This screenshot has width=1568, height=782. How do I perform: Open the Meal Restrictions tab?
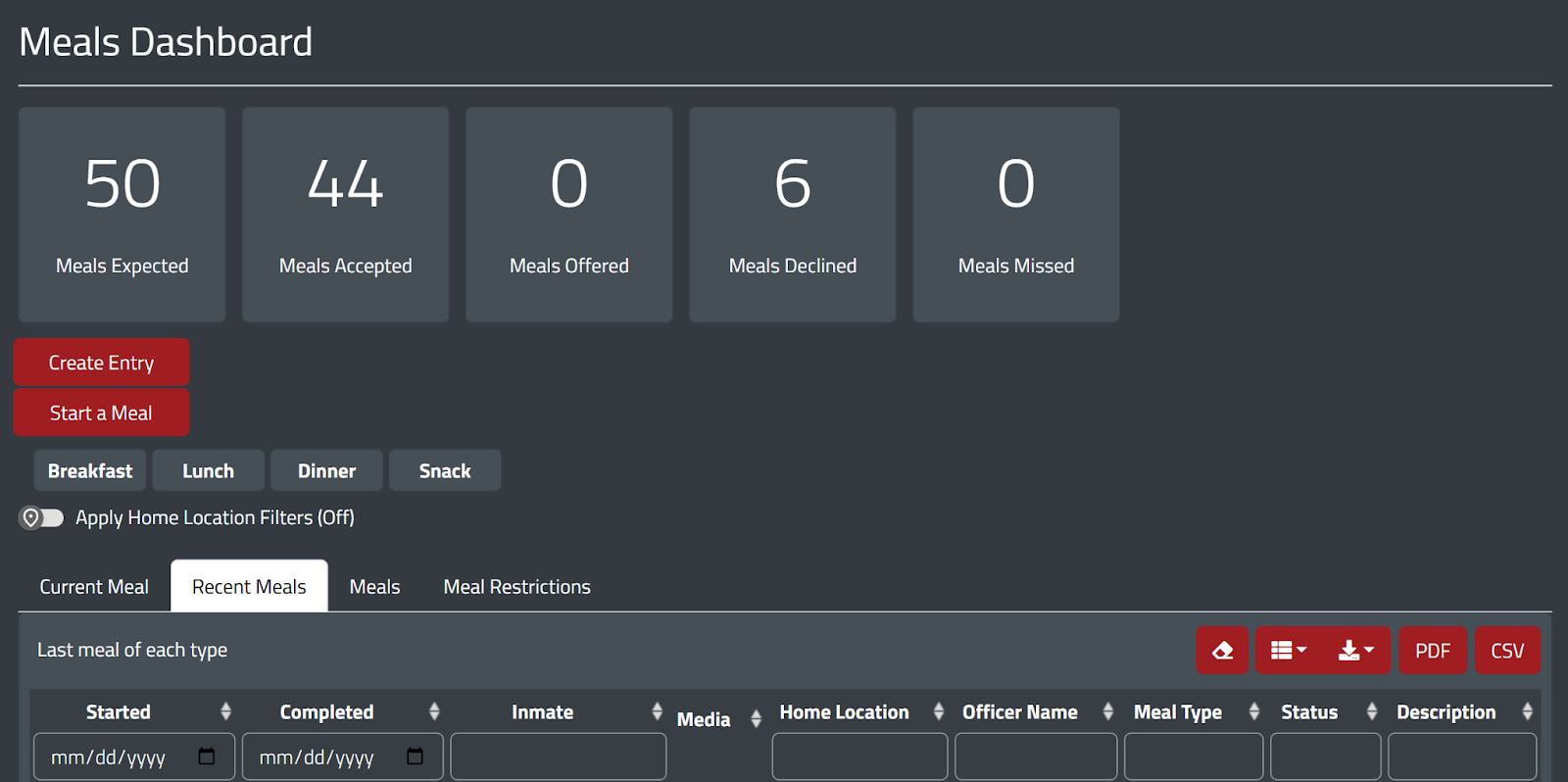pos(517,587)
